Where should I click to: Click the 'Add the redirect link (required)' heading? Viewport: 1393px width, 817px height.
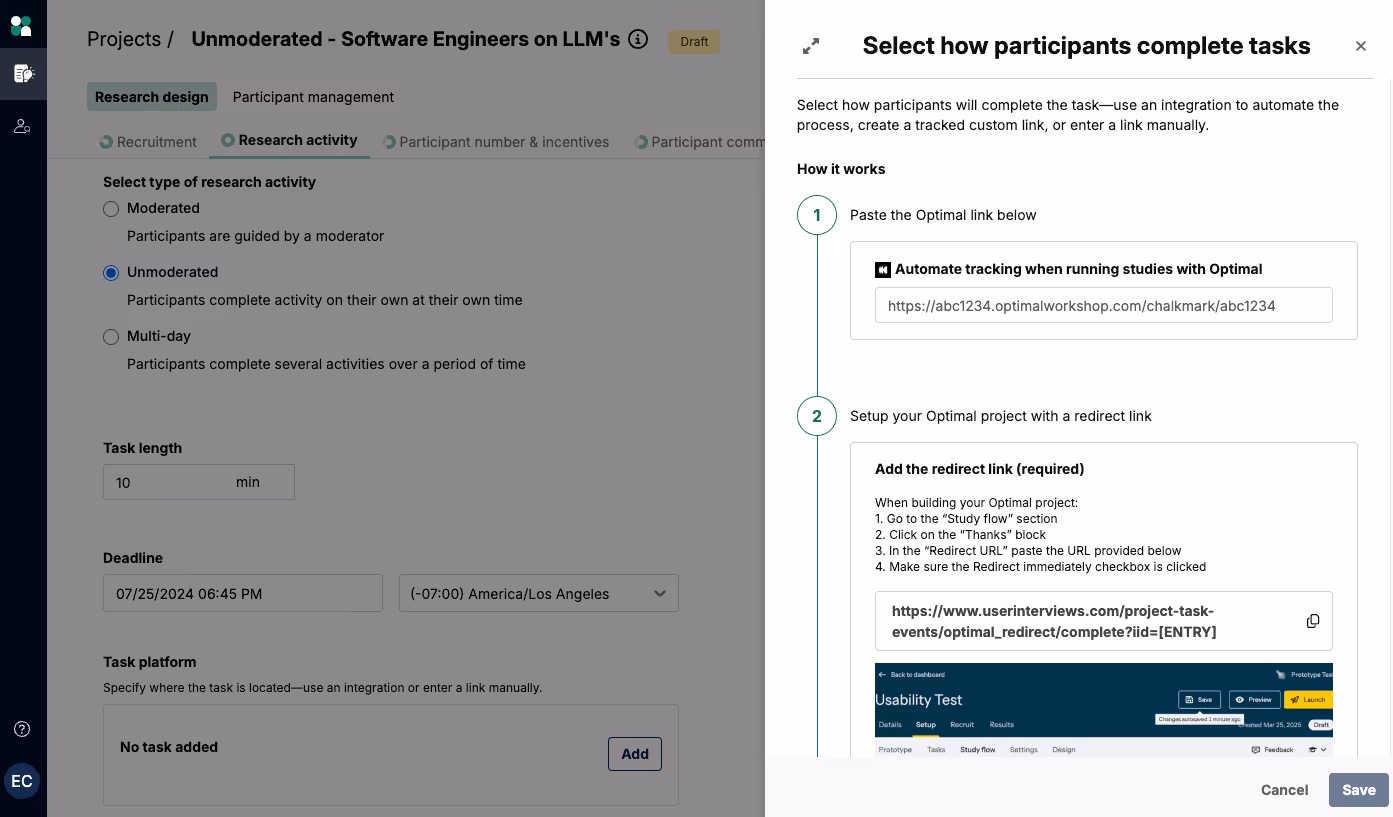pyautogui.click(x=979, y=469)
